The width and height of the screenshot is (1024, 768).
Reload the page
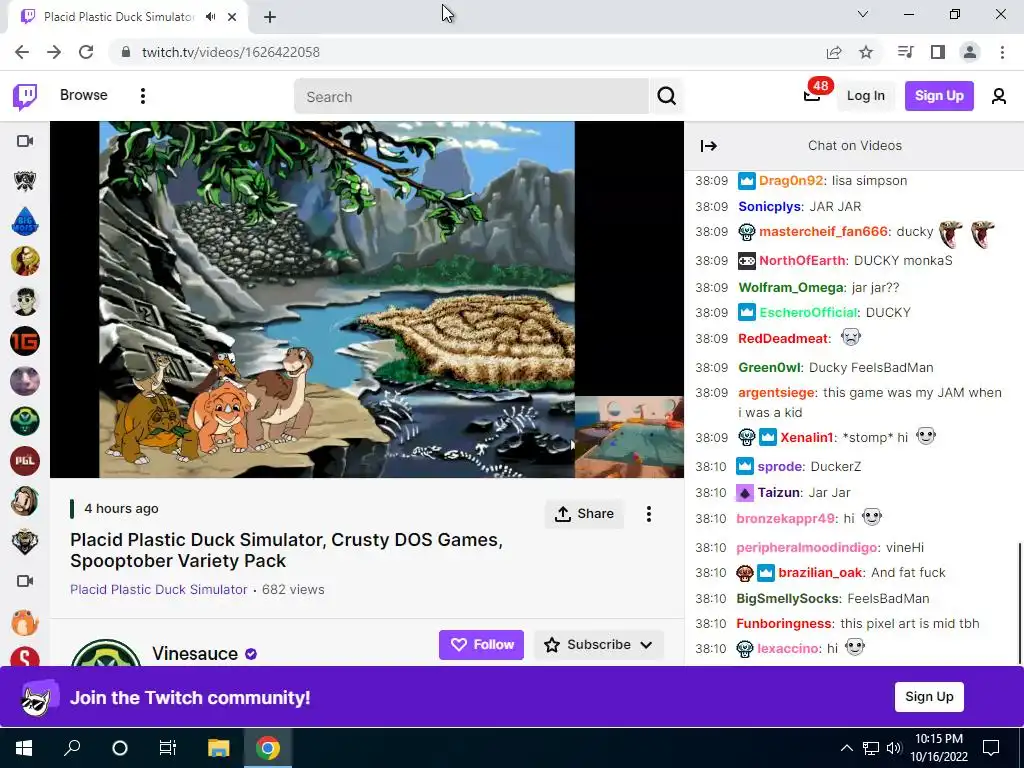[86, 52]
